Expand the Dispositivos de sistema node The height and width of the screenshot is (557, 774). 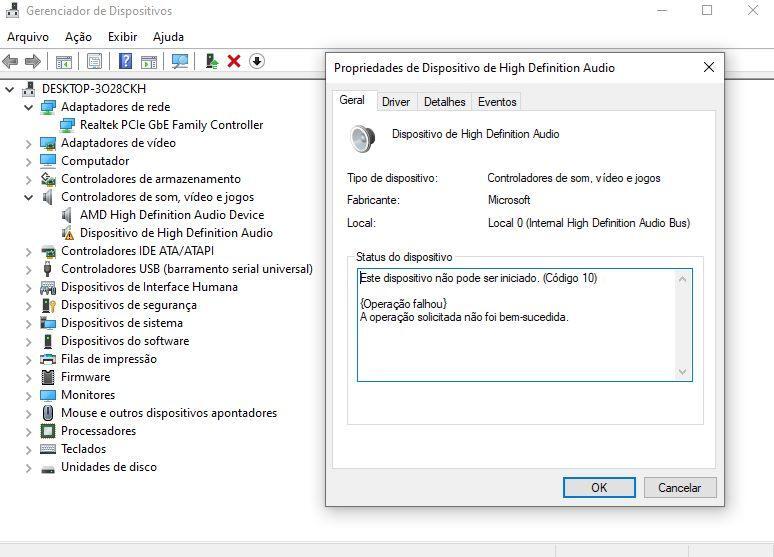[29, 323]
